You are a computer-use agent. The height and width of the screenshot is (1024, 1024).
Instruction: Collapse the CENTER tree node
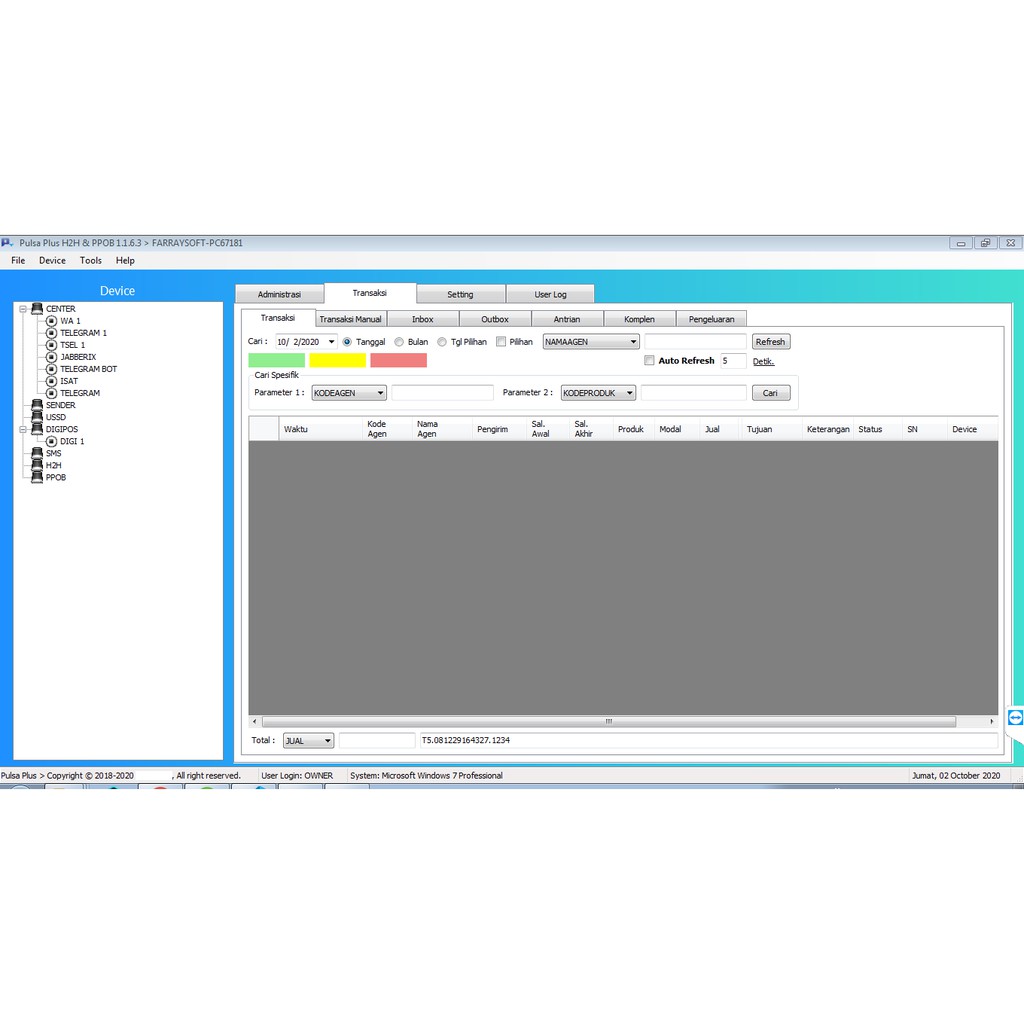23,309
